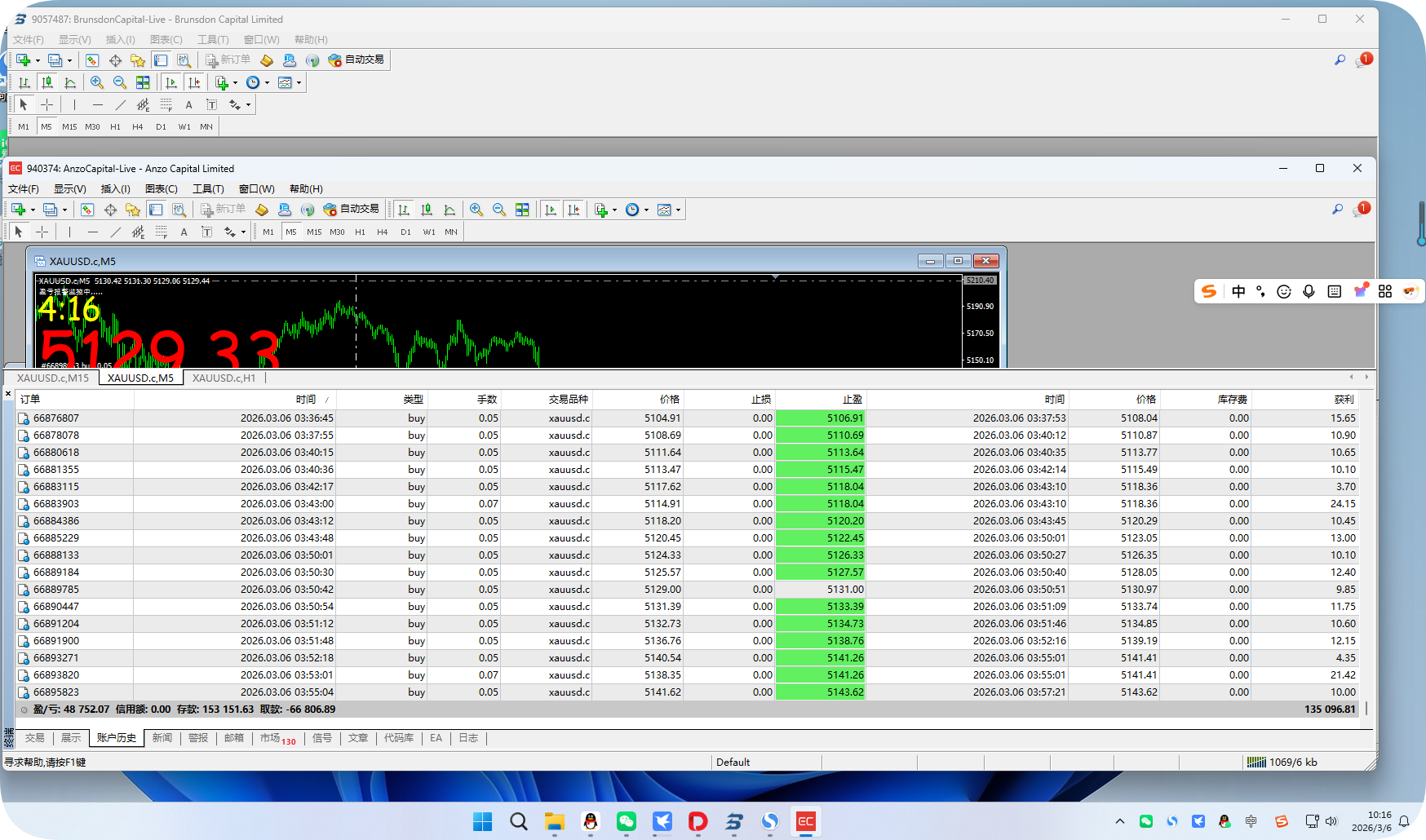Expand arrows objects dropdown in Anzo drawing toolbar

tap(243, 232)
